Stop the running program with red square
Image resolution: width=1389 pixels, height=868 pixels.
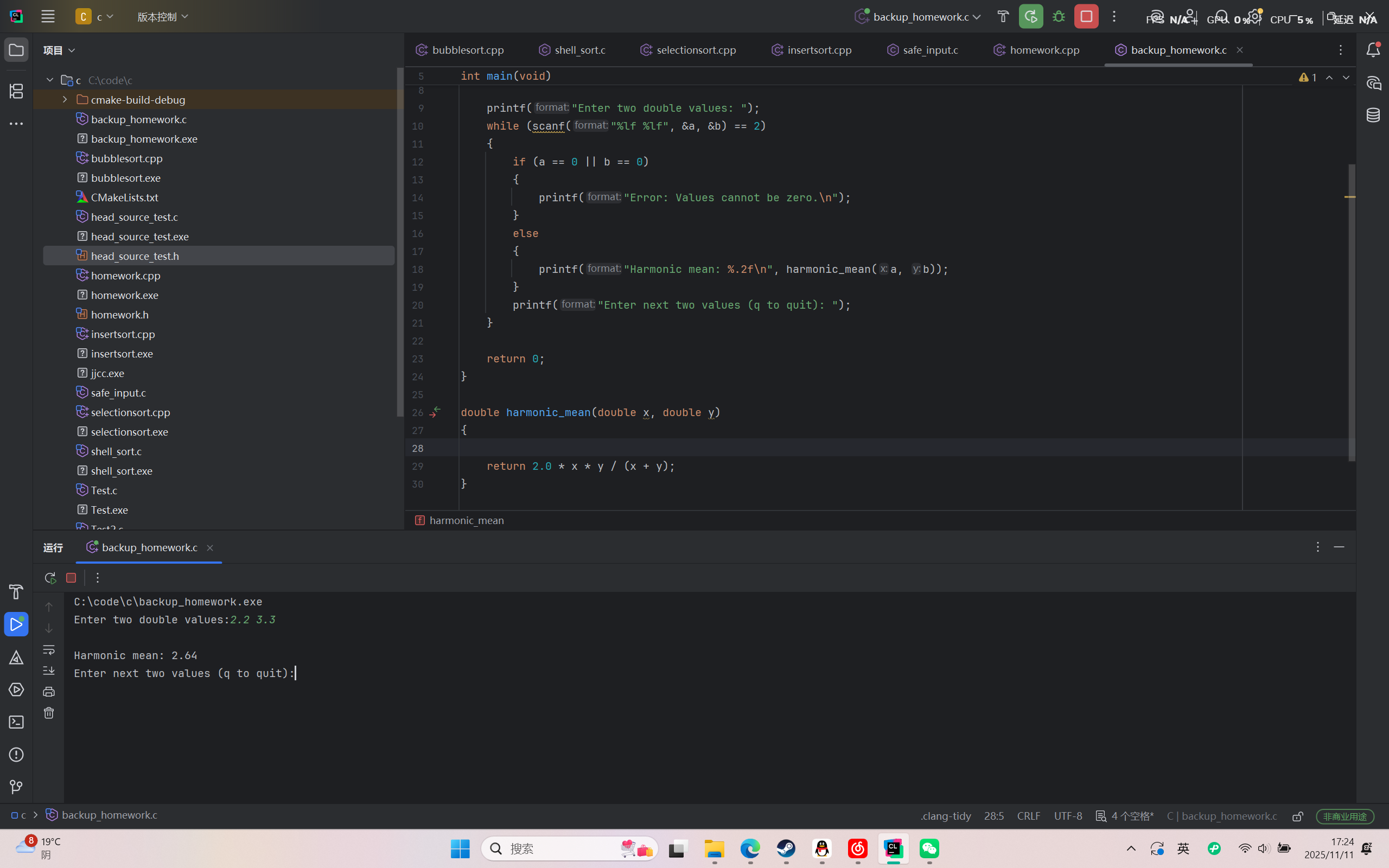tap(1086, 17)
